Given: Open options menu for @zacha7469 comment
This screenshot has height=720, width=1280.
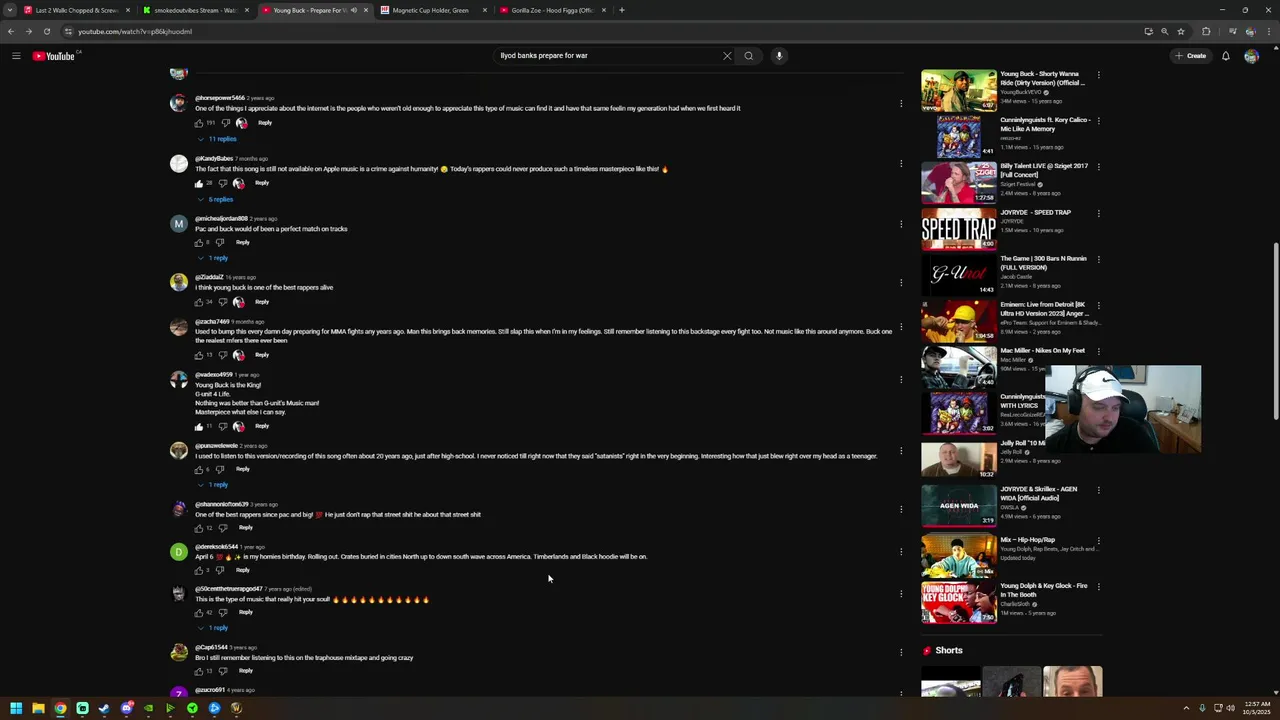Looking at the screenshot, I should pos(901,327).
